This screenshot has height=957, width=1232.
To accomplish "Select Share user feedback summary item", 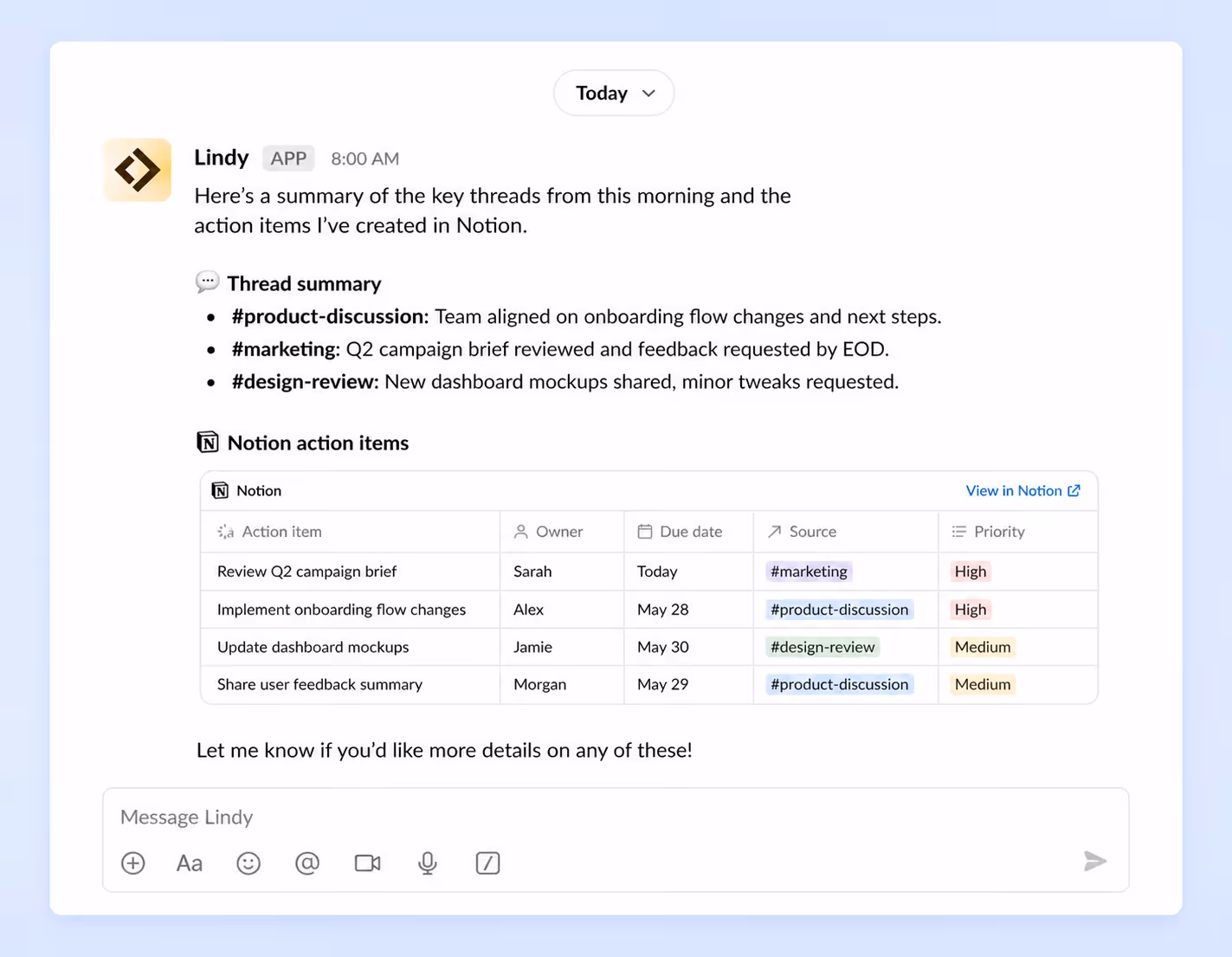I will pyautogui.click(x=319, y=684).
